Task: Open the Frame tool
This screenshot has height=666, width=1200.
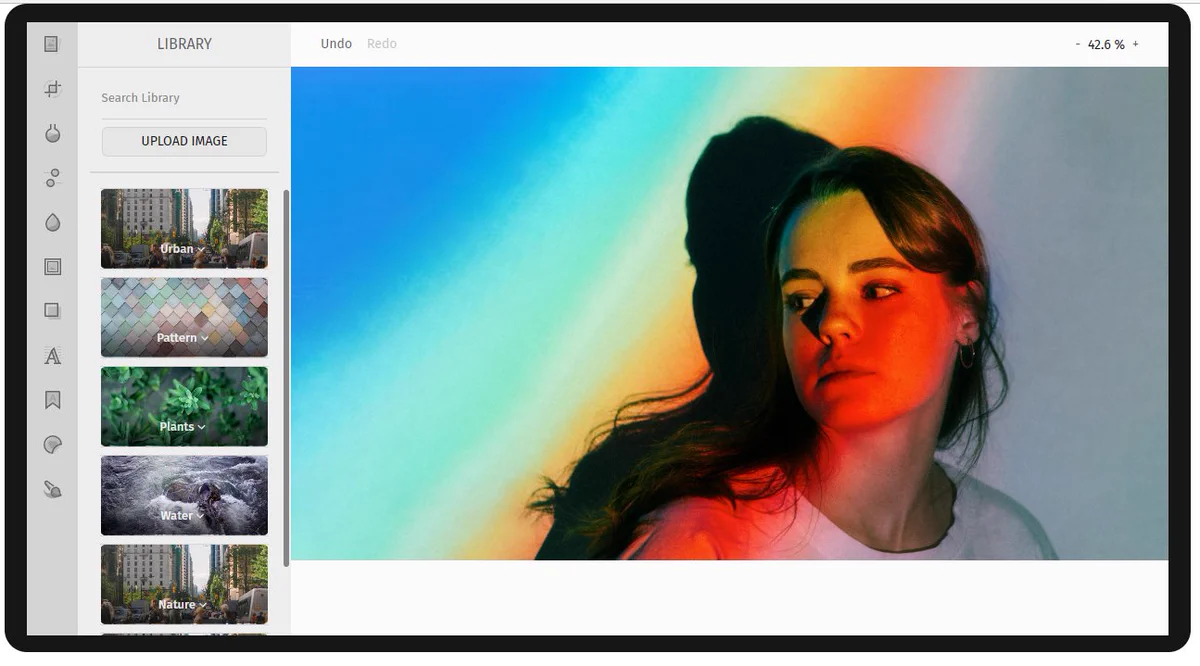Action: point(52,267)
